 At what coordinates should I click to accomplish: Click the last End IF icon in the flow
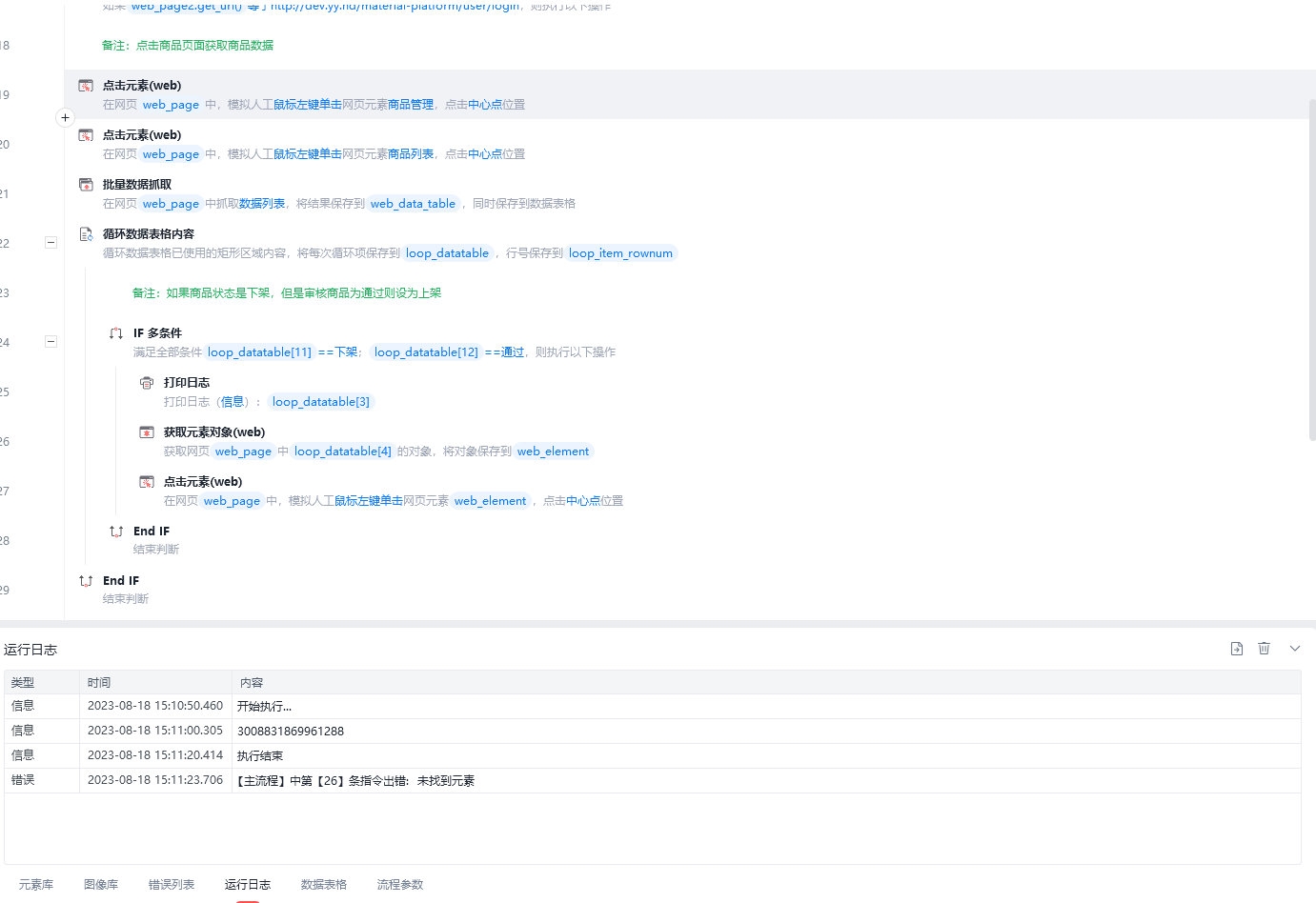86,581
